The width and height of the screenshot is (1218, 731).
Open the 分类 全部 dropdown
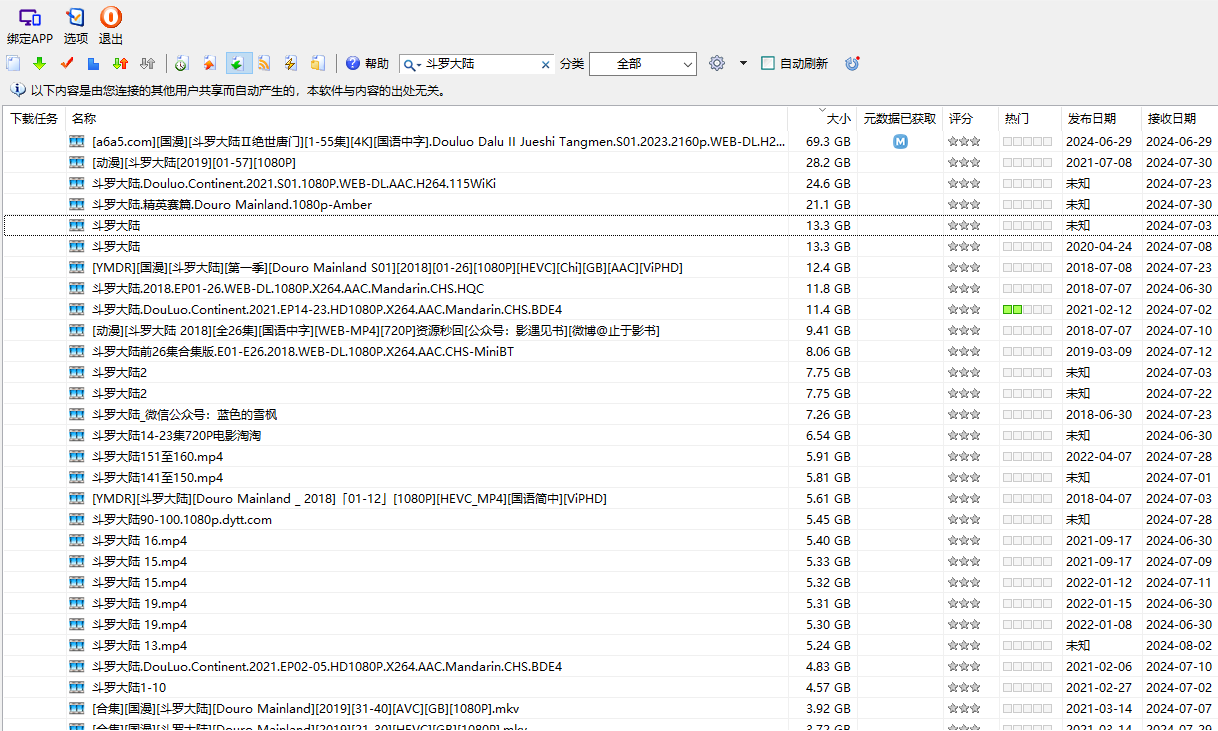click(x=642, y=64)
